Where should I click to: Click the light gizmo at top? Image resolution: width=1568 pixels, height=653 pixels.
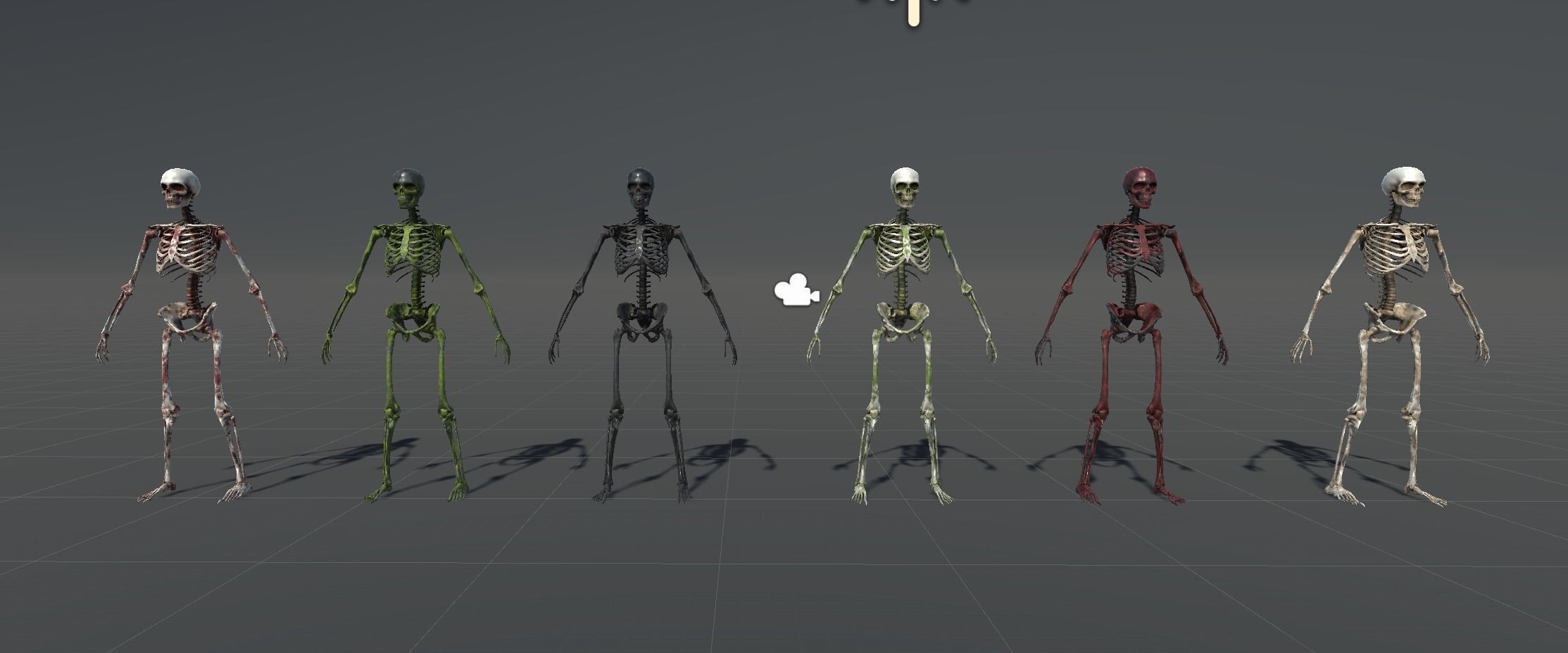click(913, 13)
